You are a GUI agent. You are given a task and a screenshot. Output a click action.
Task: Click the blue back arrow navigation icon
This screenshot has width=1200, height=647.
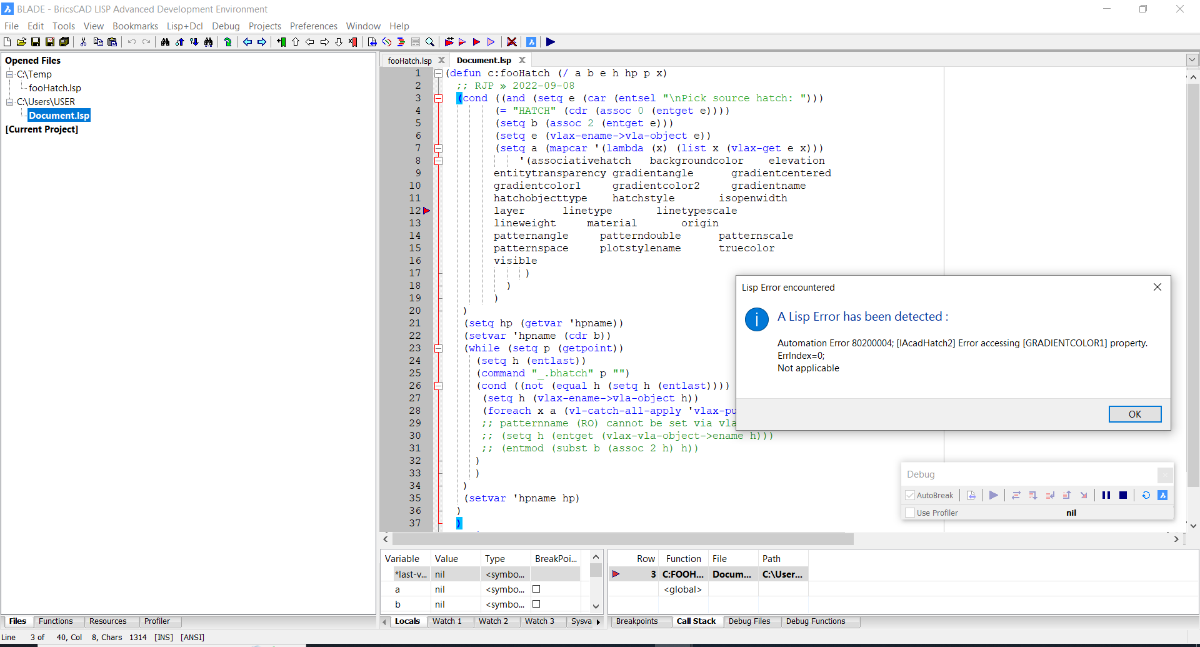click(x=248, y=42)
